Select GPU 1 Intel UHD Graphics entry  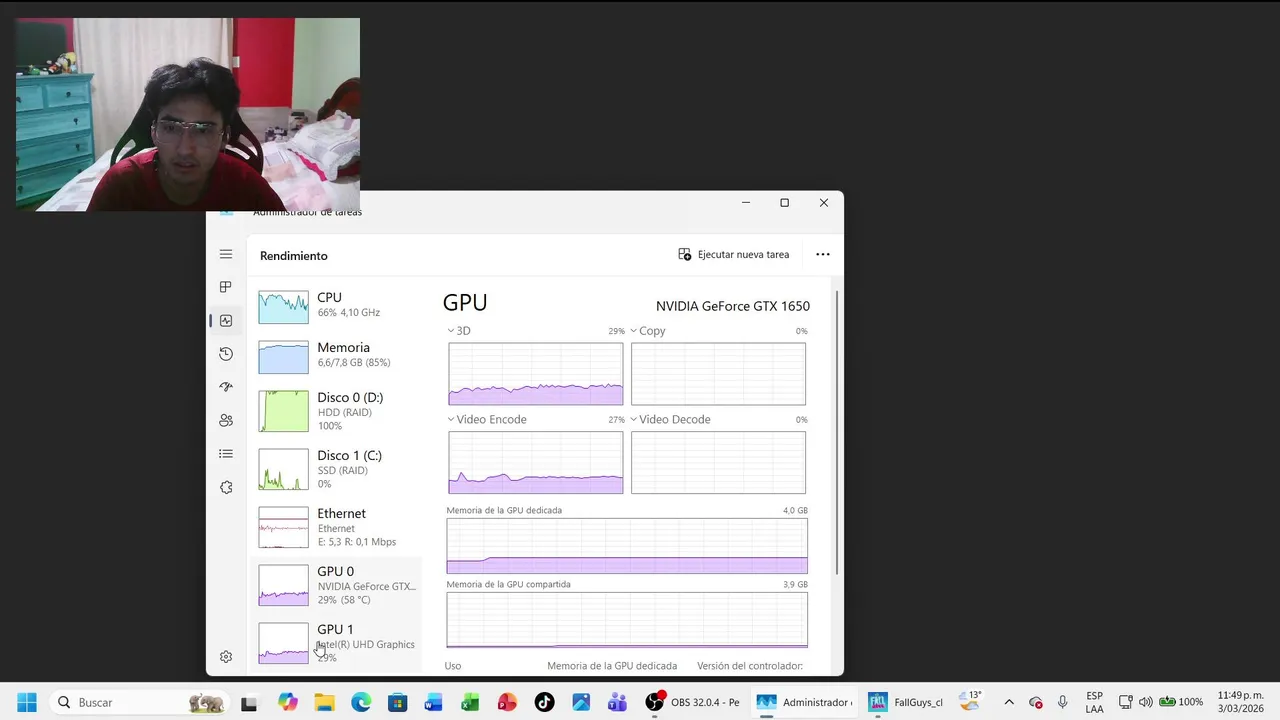pyautogui.click(x=338, y=643)
